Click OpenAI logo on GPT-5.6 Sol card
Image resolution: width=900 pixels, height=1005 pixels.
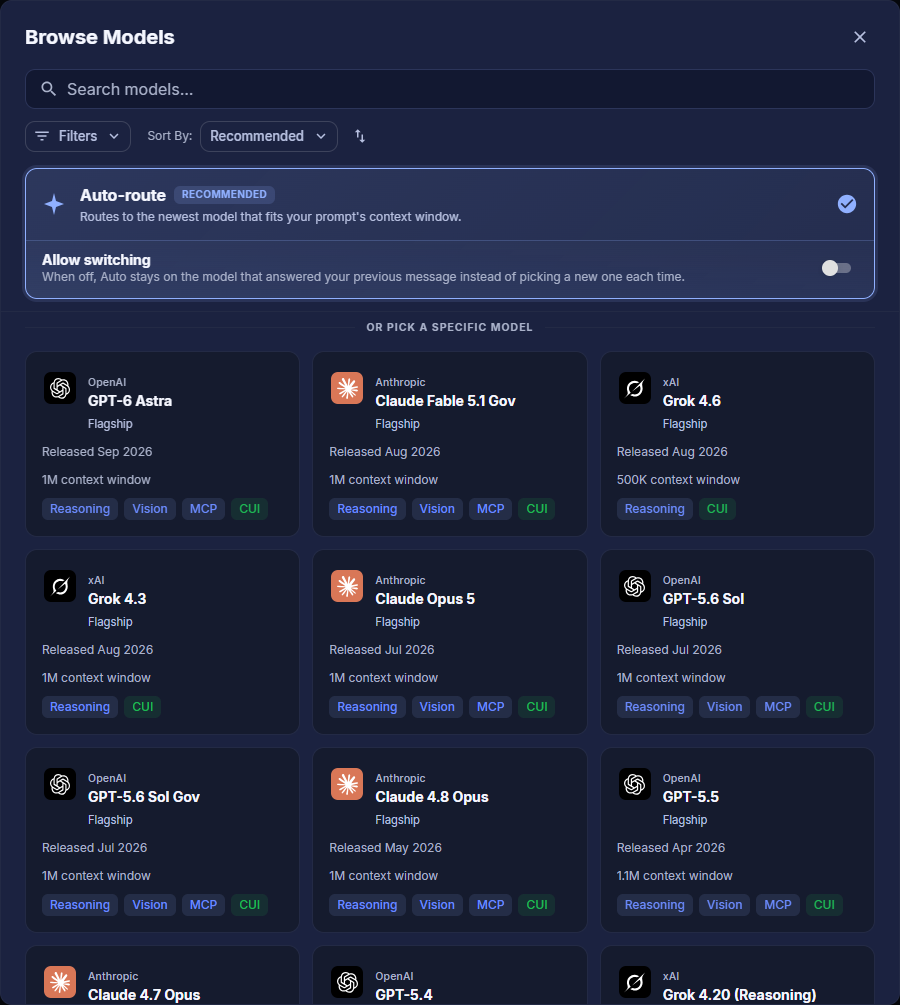point(635,586)
